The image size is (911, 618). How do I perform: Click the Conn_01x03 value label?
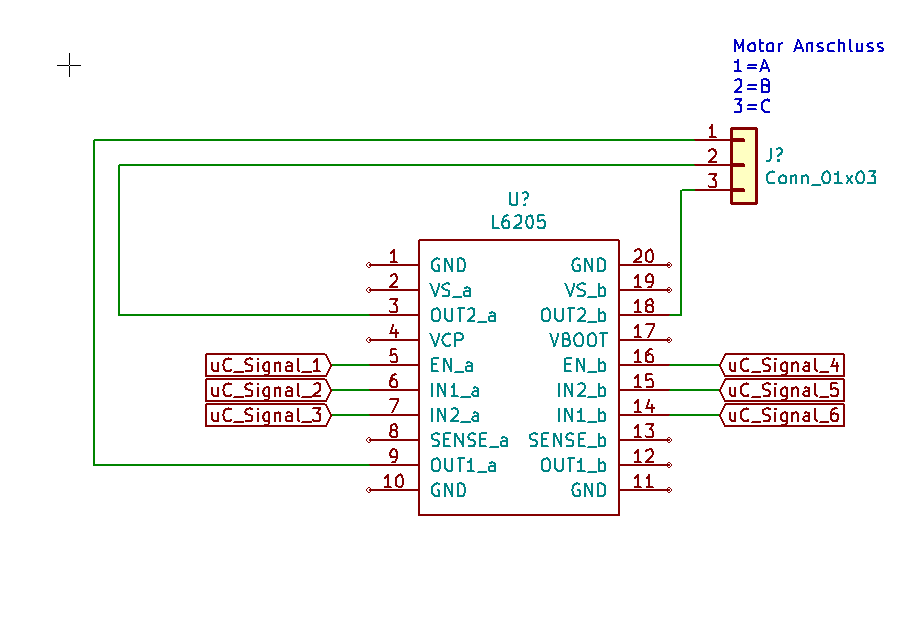click(x=820, y=177)
